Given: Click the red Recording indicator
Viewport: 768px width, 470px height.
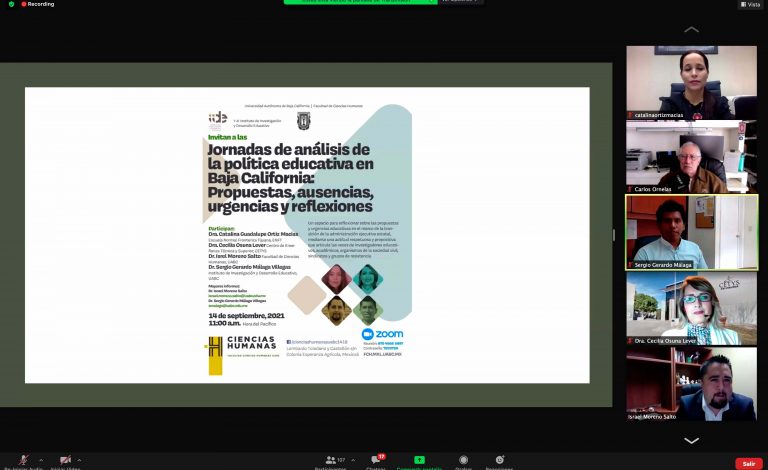Looking at the screenshot, I should [x=38, y=4].
